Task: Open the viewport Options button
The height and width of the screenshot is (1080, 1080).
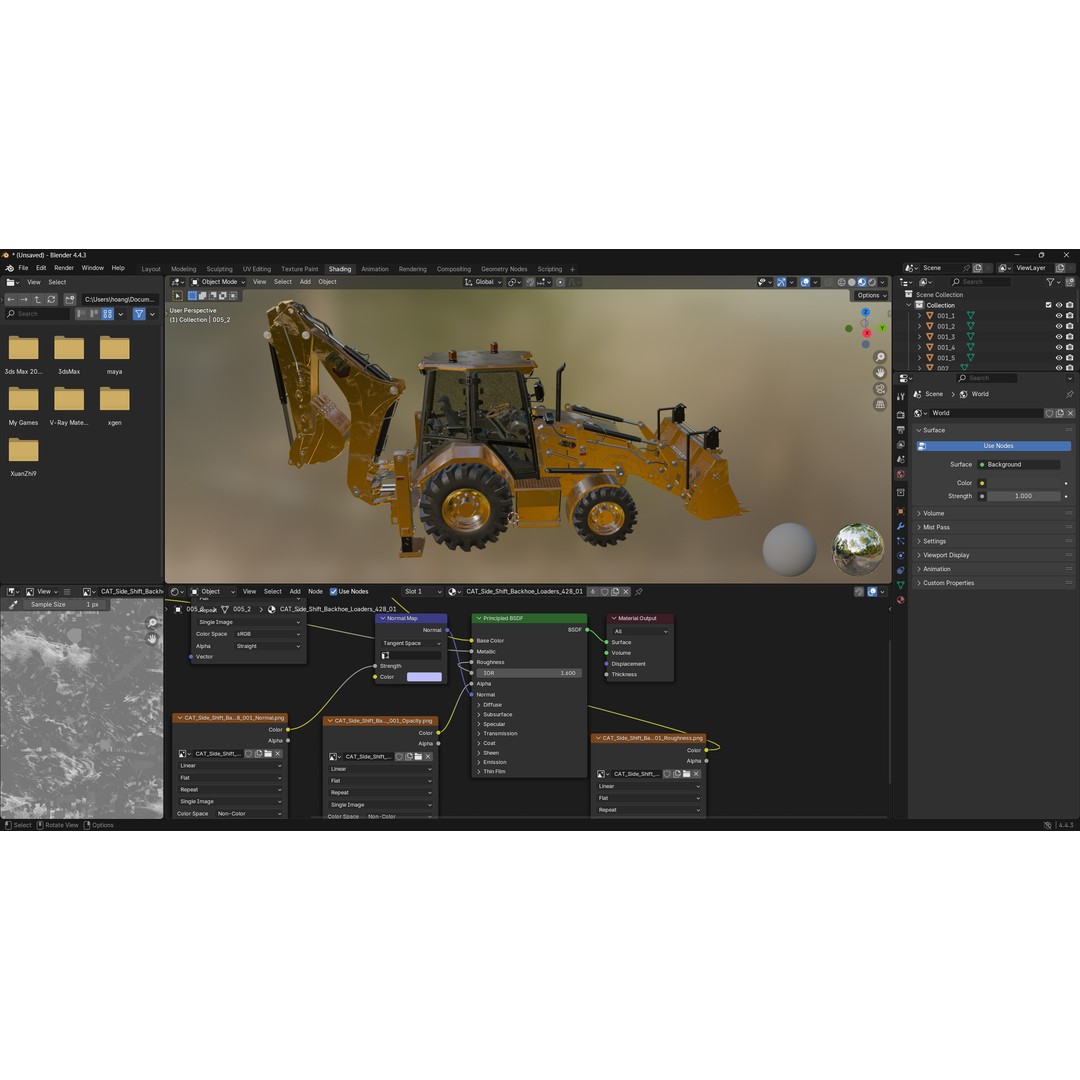Action: [x=871, y=295]
